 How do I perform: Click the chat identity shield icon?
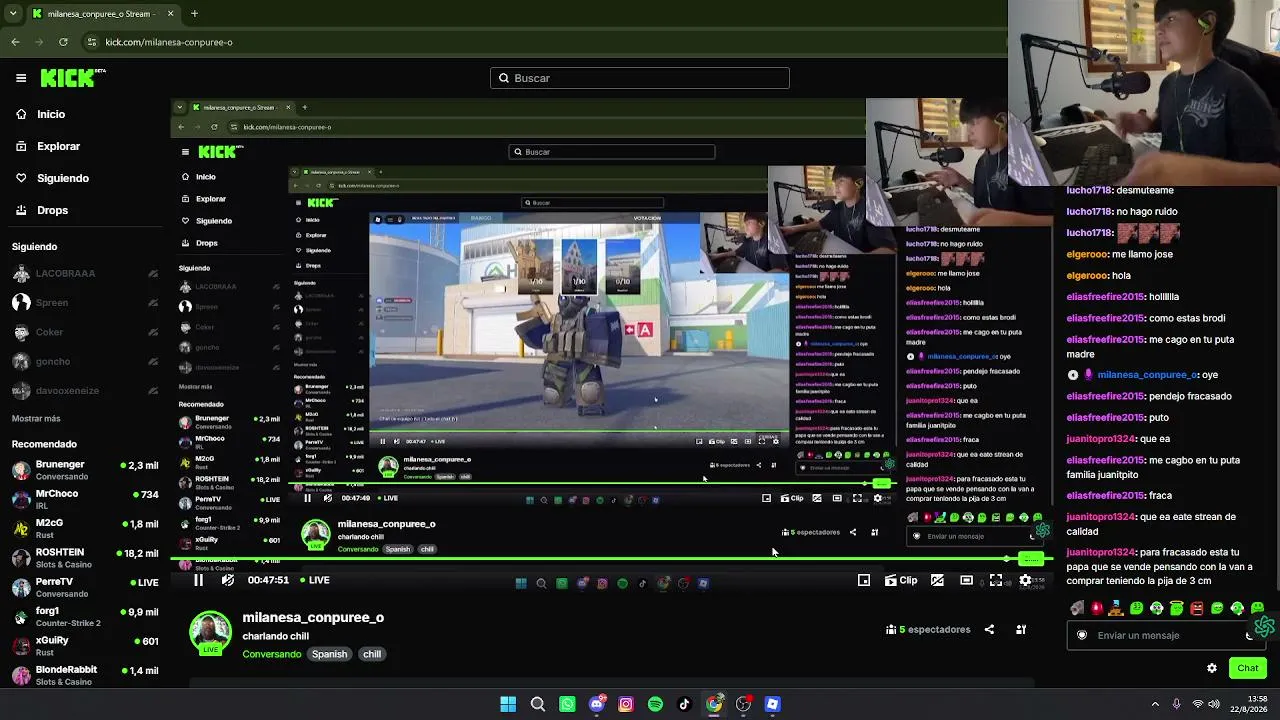pos(1082,635)
